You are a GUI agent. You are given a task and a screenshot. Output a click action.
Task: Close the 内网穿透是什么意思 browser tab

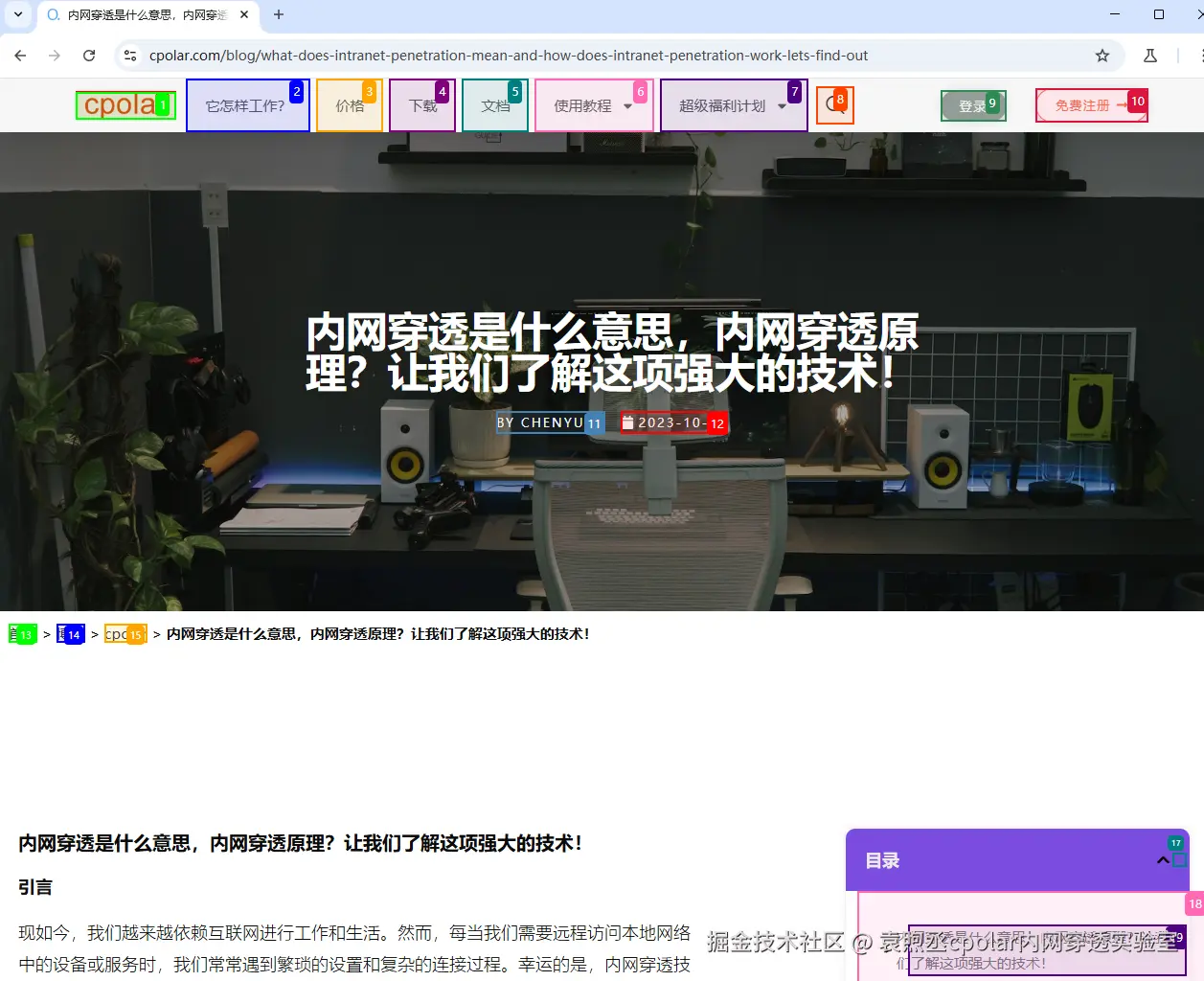[x=244, y=14]
